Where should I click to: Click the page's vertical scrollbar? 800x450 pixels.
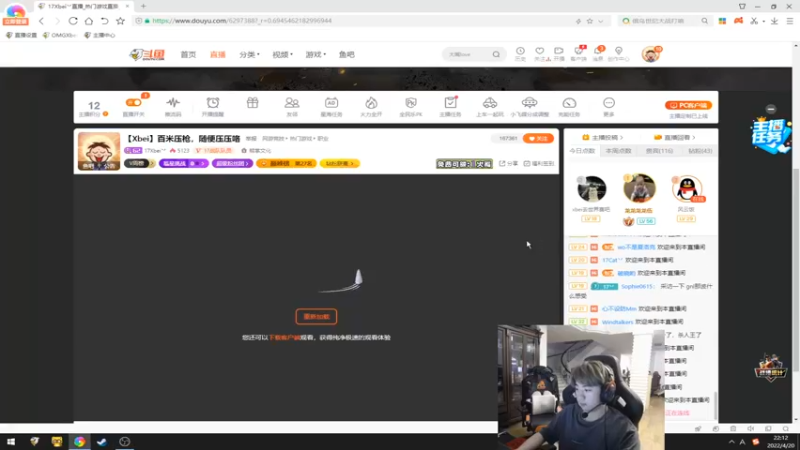796,269
